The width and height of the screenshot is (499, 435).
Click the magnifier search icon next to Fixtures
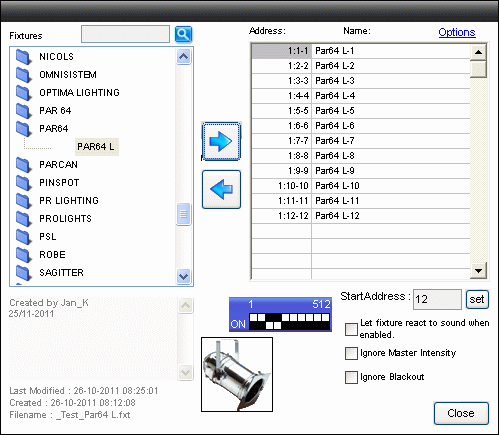[x=183, y=34]
